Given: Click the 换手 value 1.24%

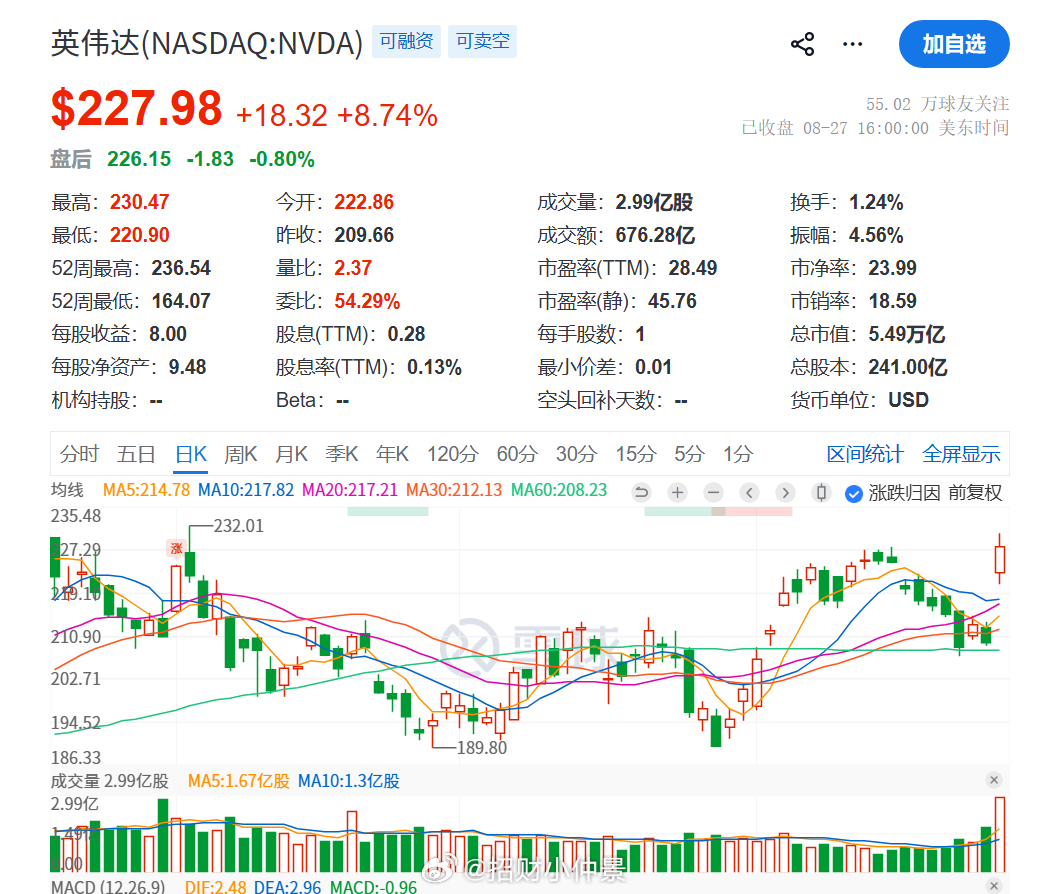Looking at the screenshot, I should tap(876, 202).
